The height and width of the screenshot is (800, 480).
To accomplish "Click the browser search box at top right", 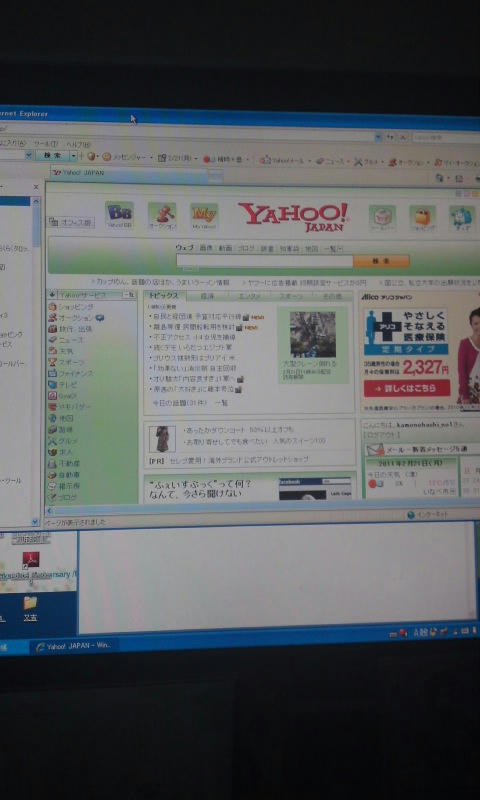I will point(445,138).
